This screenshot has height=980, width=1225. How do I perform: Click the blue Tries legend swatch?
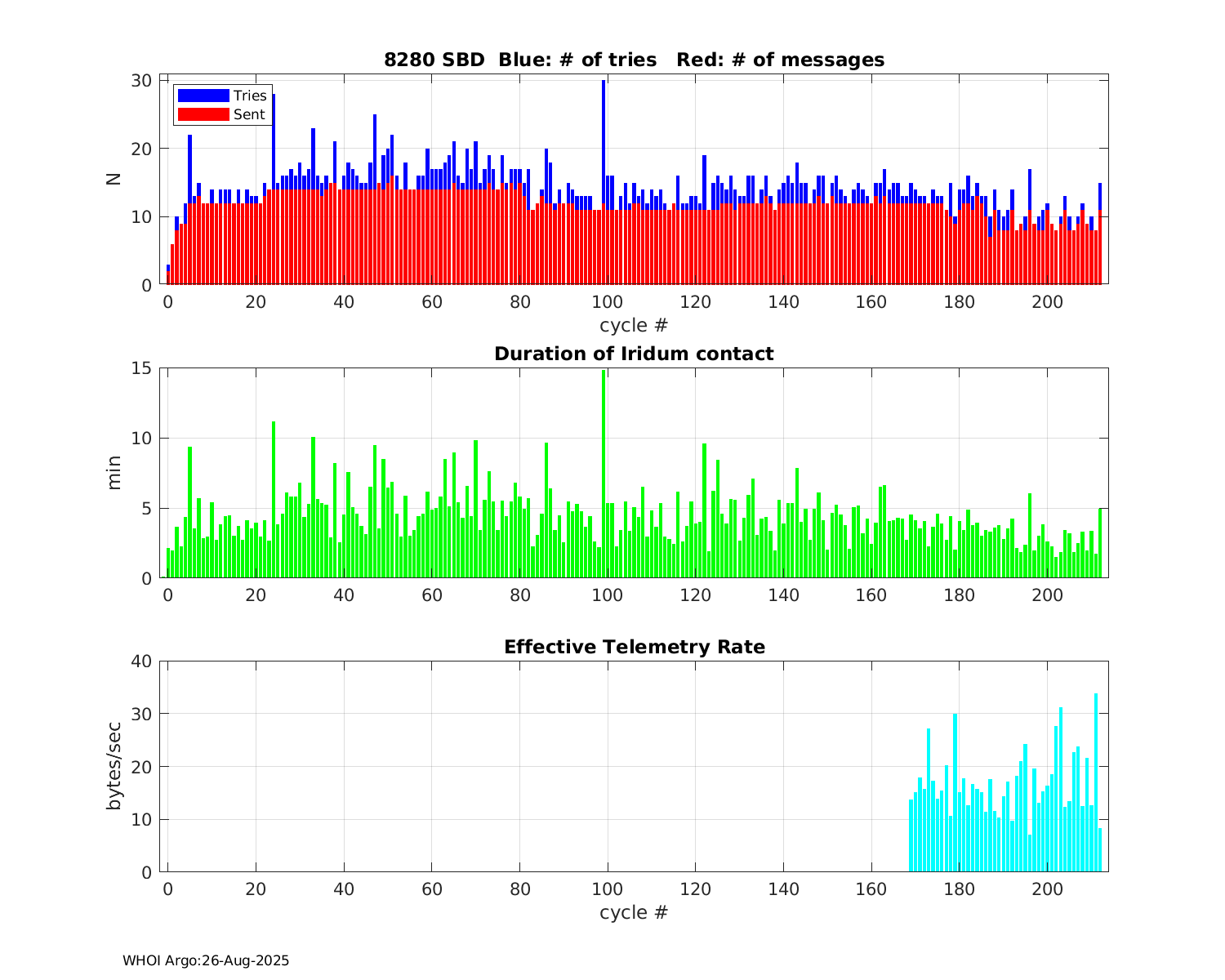pos(203,96)
